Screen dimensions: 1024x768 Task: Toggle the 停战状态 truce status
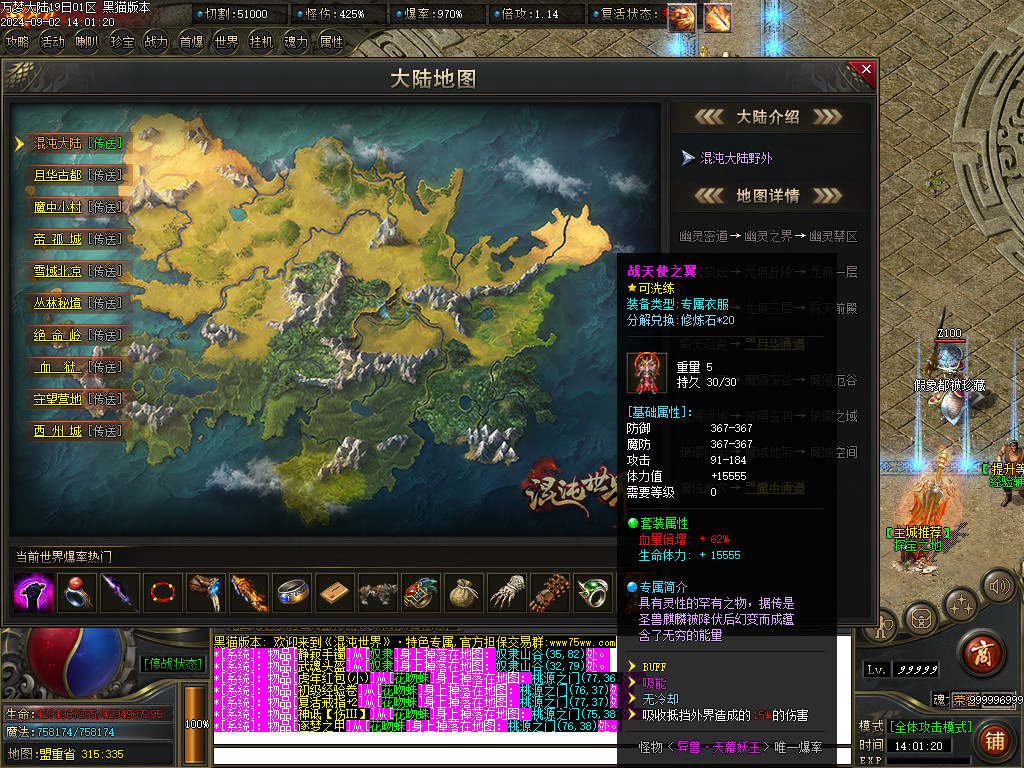coord(172,663)
